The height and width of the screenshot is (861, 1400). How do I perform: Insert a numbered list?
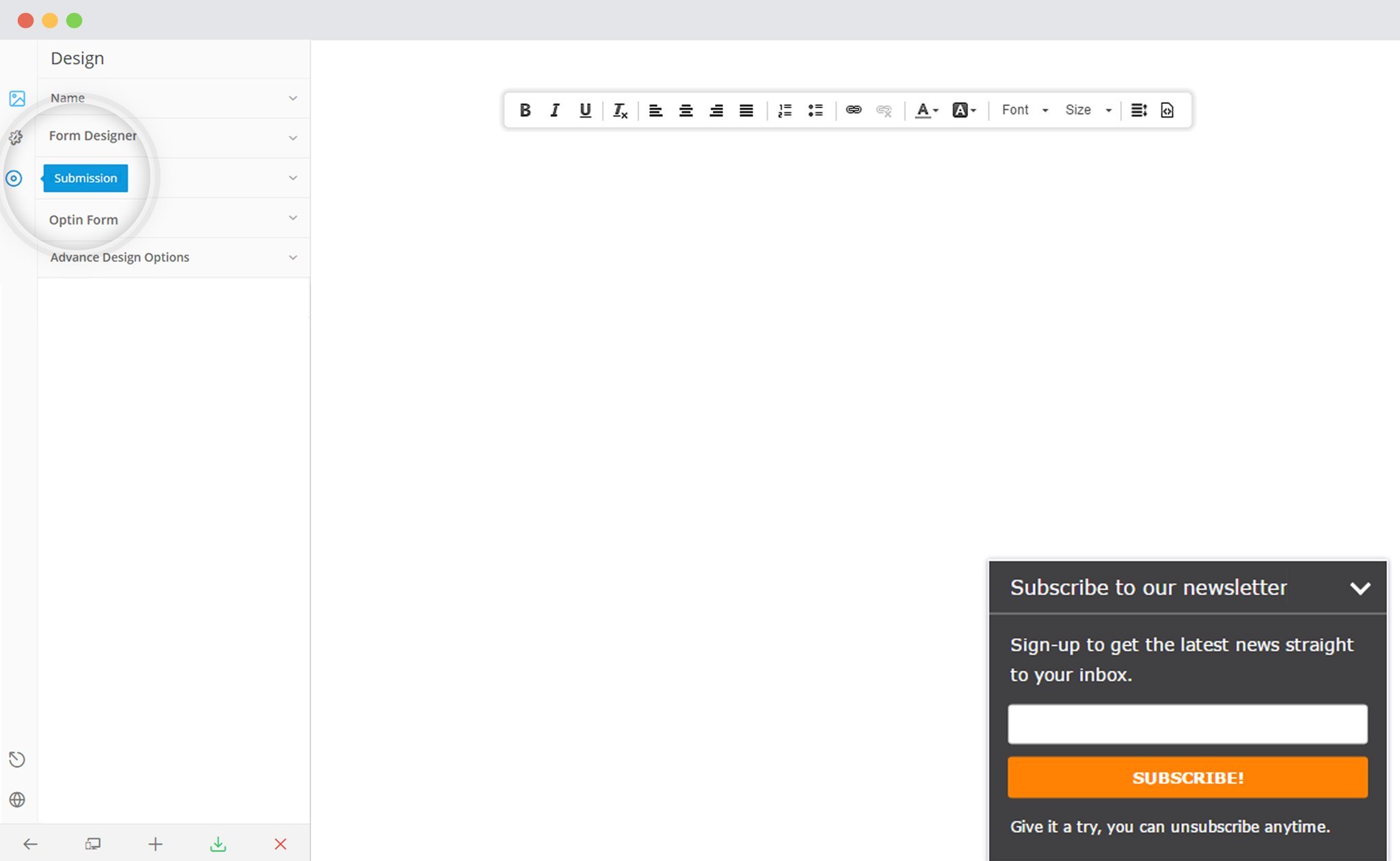click(x=785, y=110)
